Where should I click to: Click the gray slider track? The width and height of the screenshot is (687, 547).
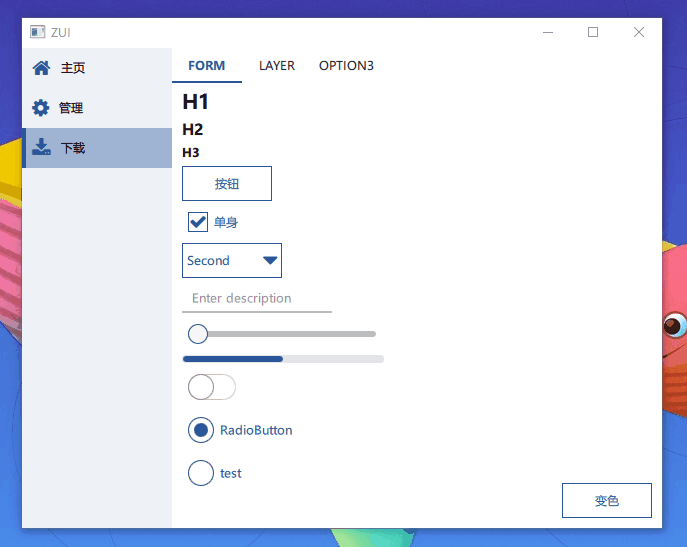291,334
